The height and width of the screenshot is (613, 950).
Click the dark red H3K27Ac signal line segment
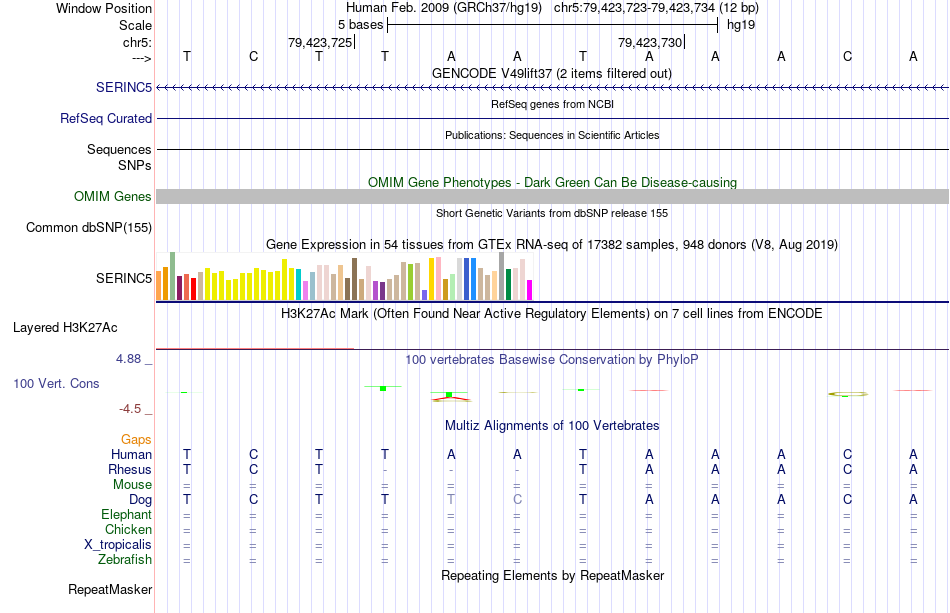(255, 348)
